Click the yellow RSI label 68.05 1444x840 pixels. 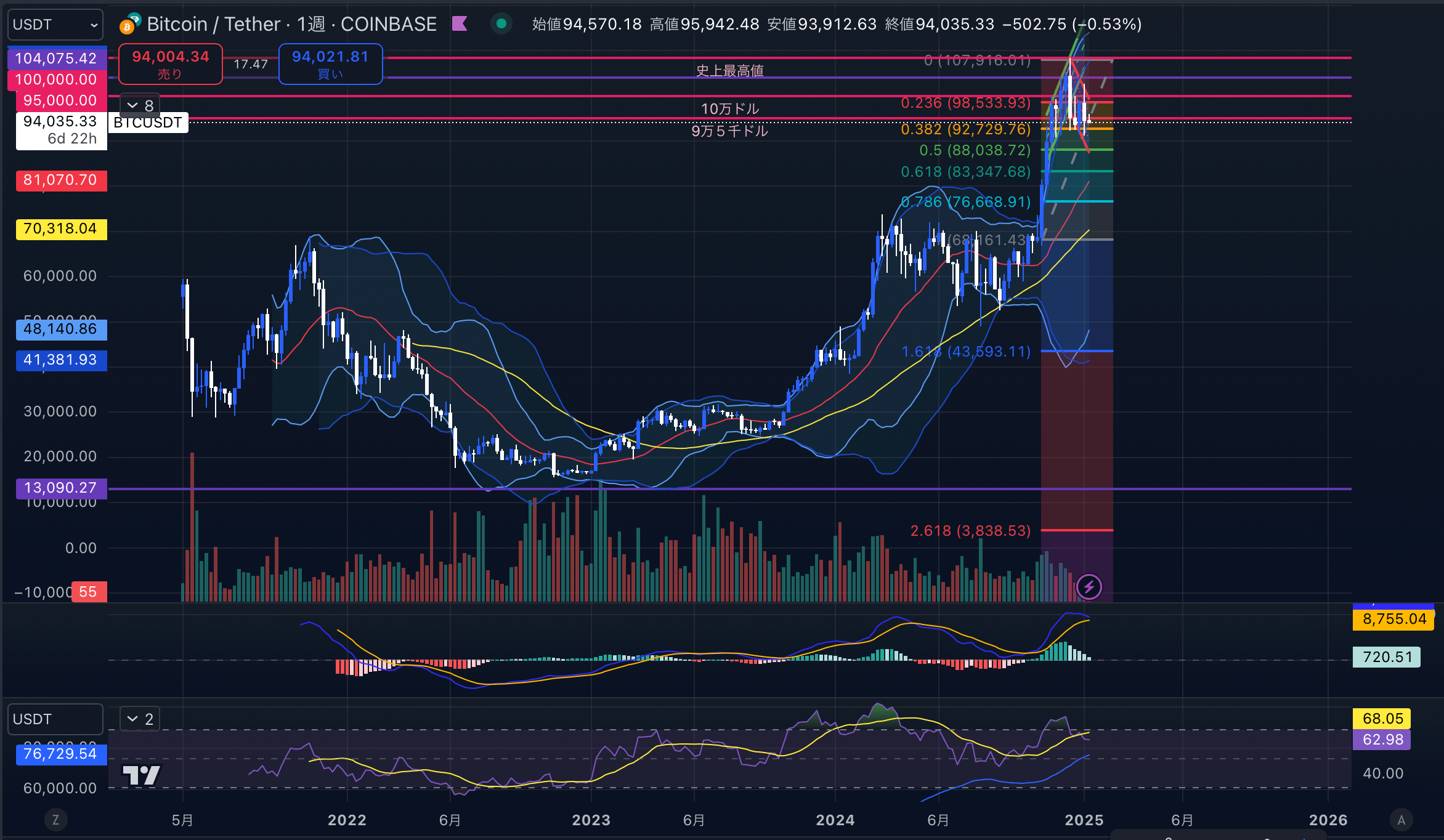1382,718
